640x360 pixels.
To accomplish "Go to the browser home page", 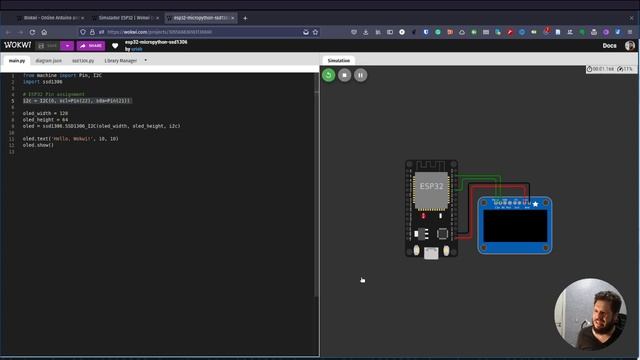I will [x=44, y=32].
